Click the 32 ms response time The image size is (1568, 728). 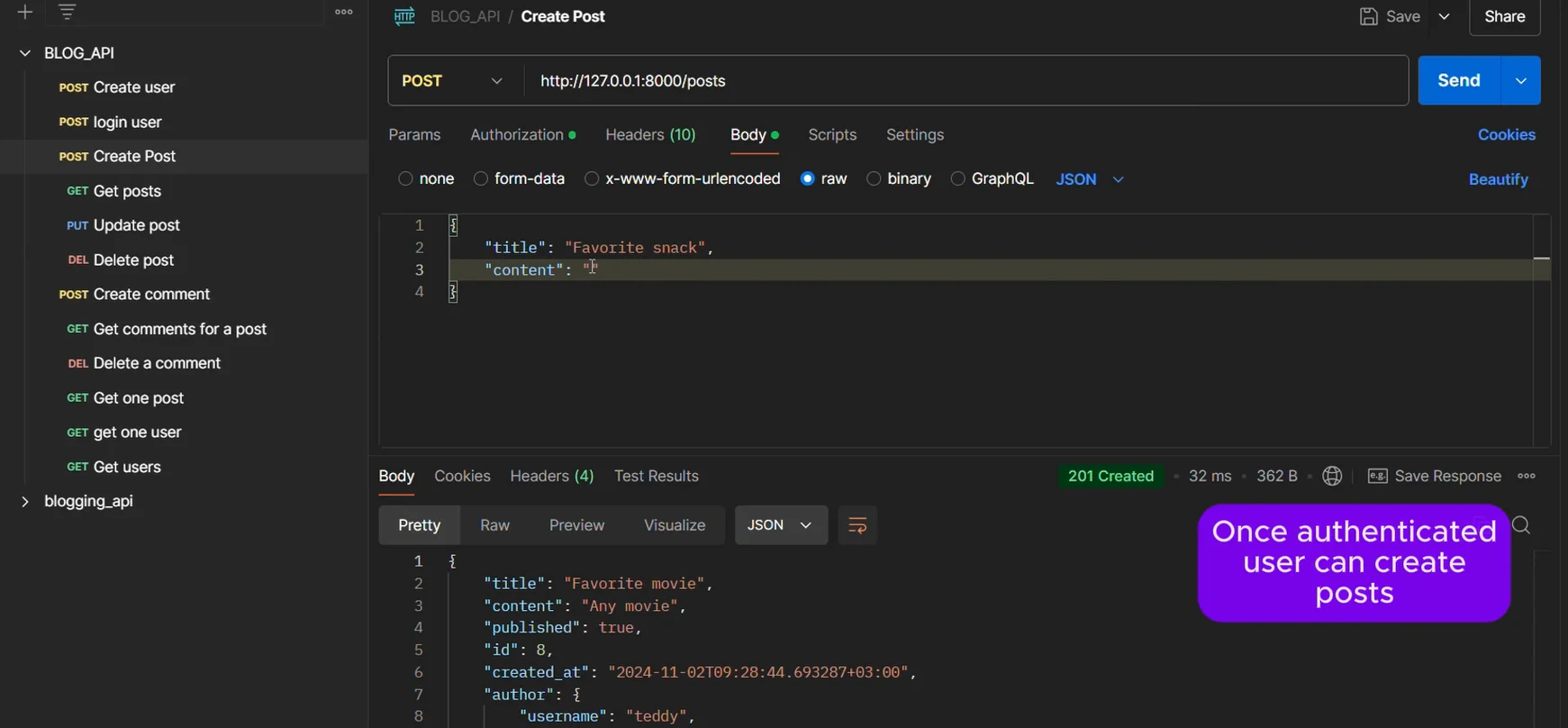[x=1210, y=476]
